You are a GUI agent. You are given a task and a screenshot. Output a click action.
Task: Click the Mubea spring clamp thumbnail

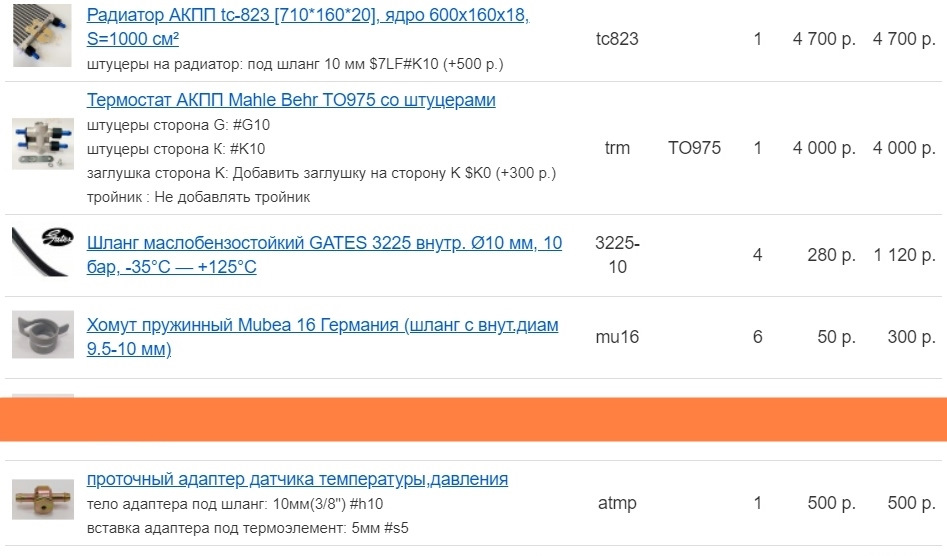pos(42,335)
